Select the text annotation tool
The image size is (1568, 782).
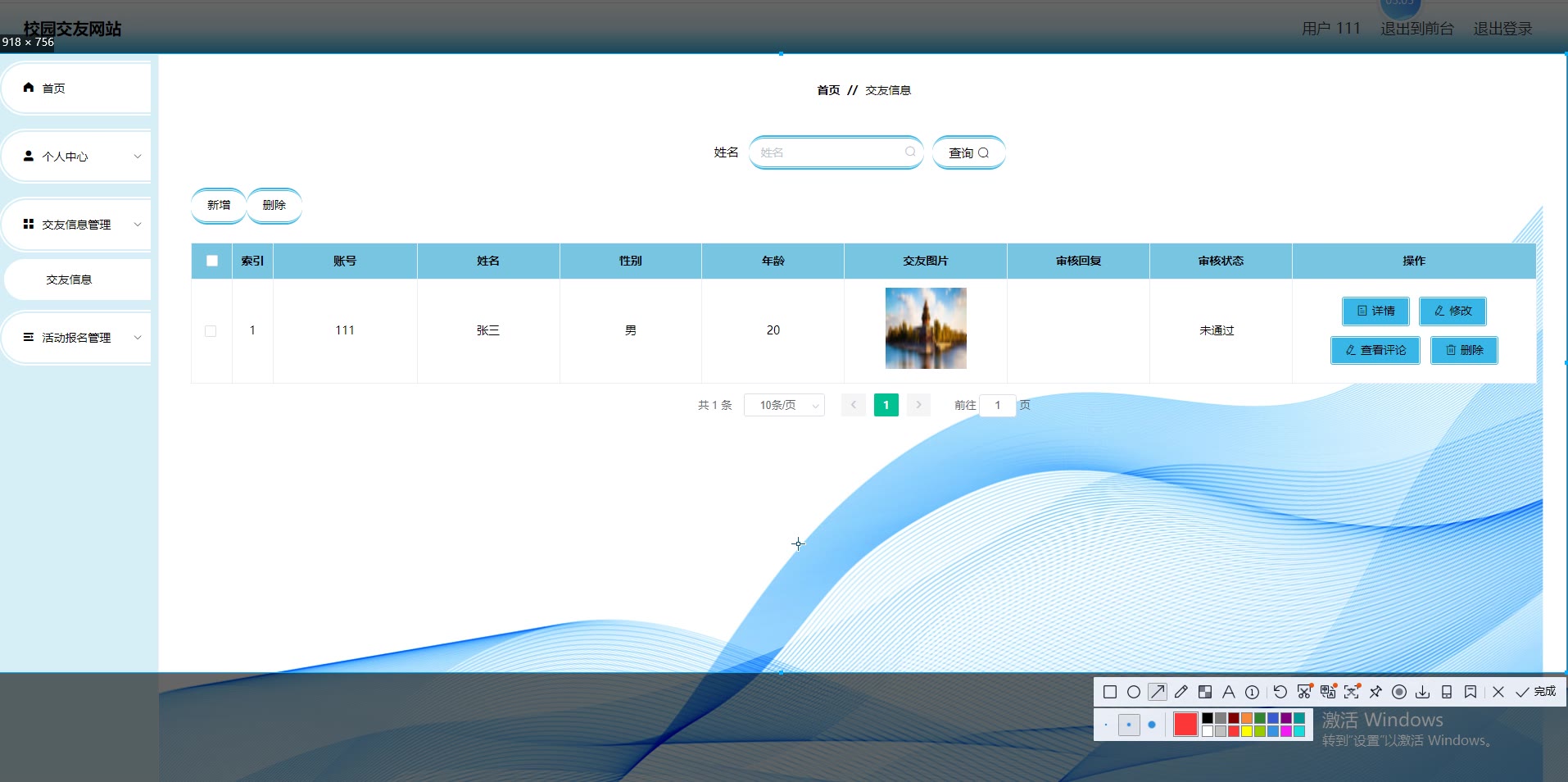pos(1229,692)
